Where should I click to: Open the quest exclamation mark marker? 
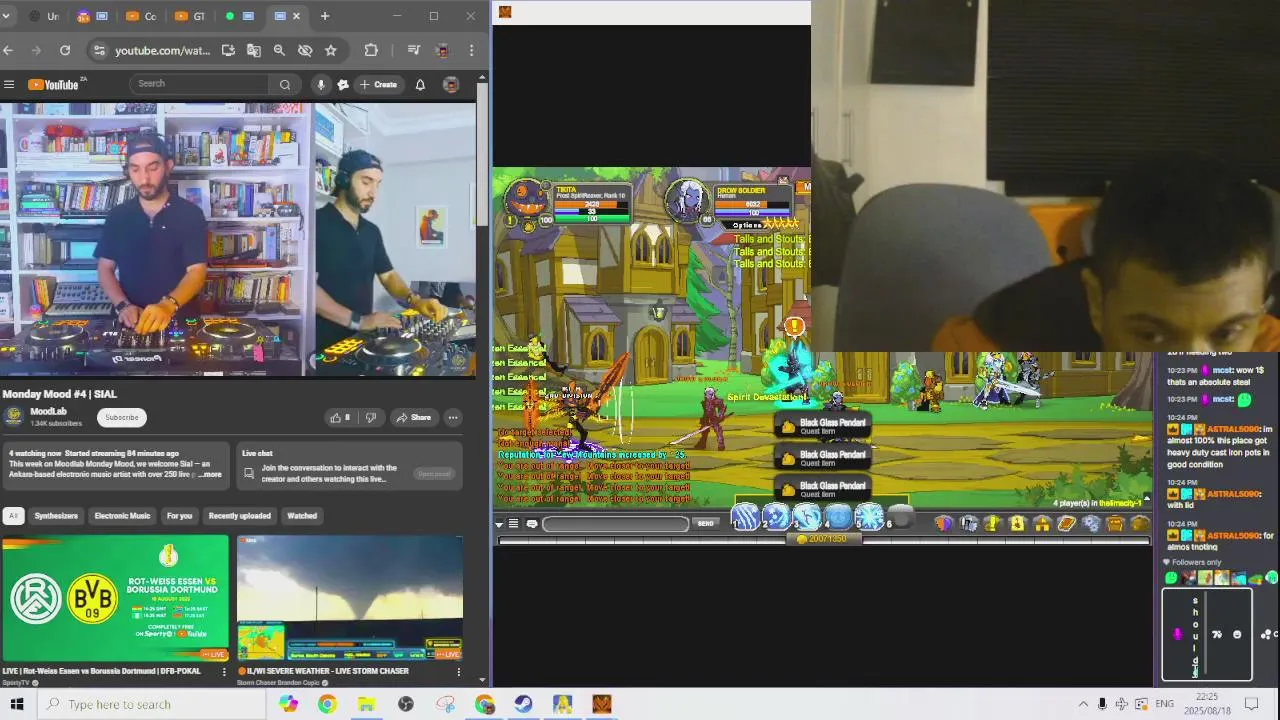pyautogui.click(x=794, y=326)
